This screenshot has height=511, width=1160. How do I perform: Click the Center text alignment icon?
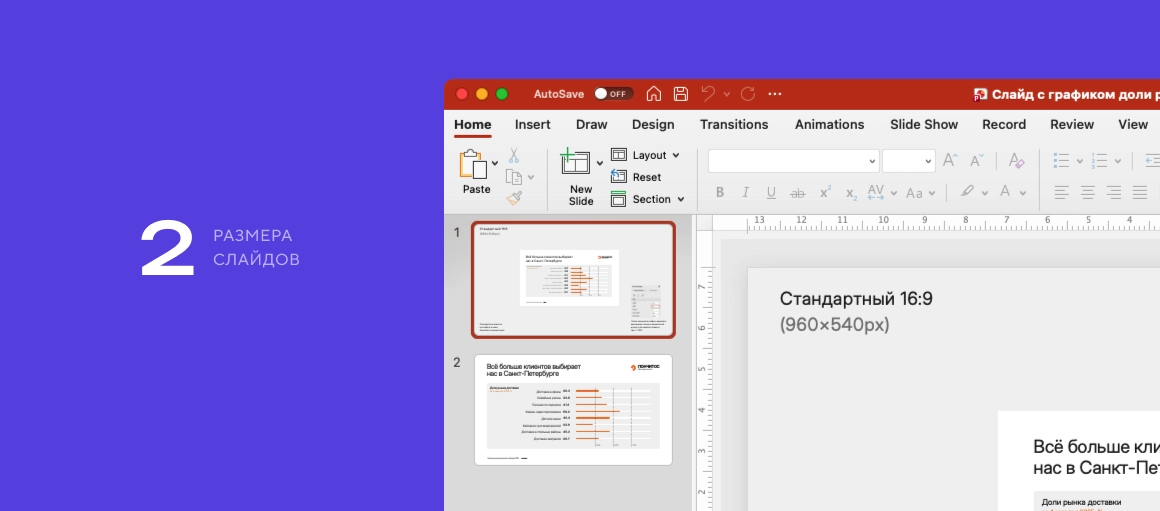click(x=1088, y=192)
